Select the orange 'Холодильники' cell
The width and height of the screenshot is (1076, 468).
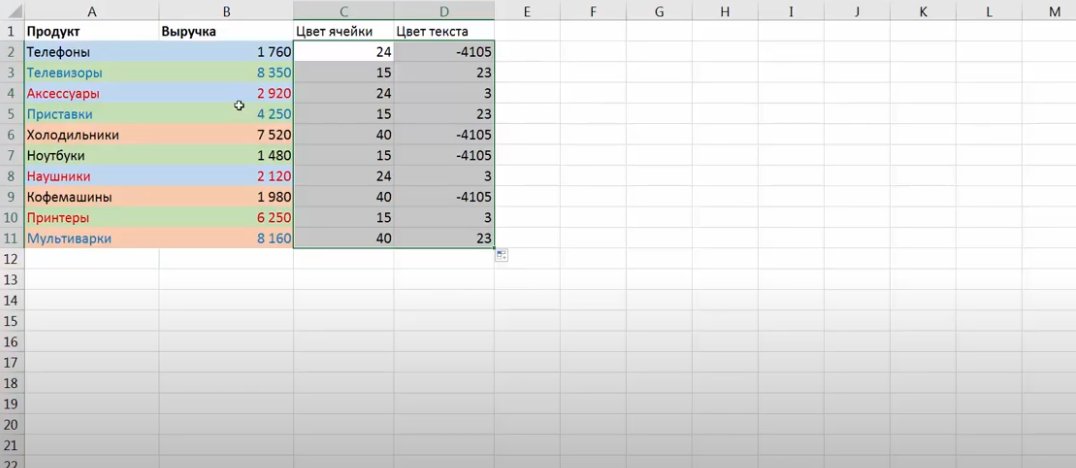click(91, 134)
